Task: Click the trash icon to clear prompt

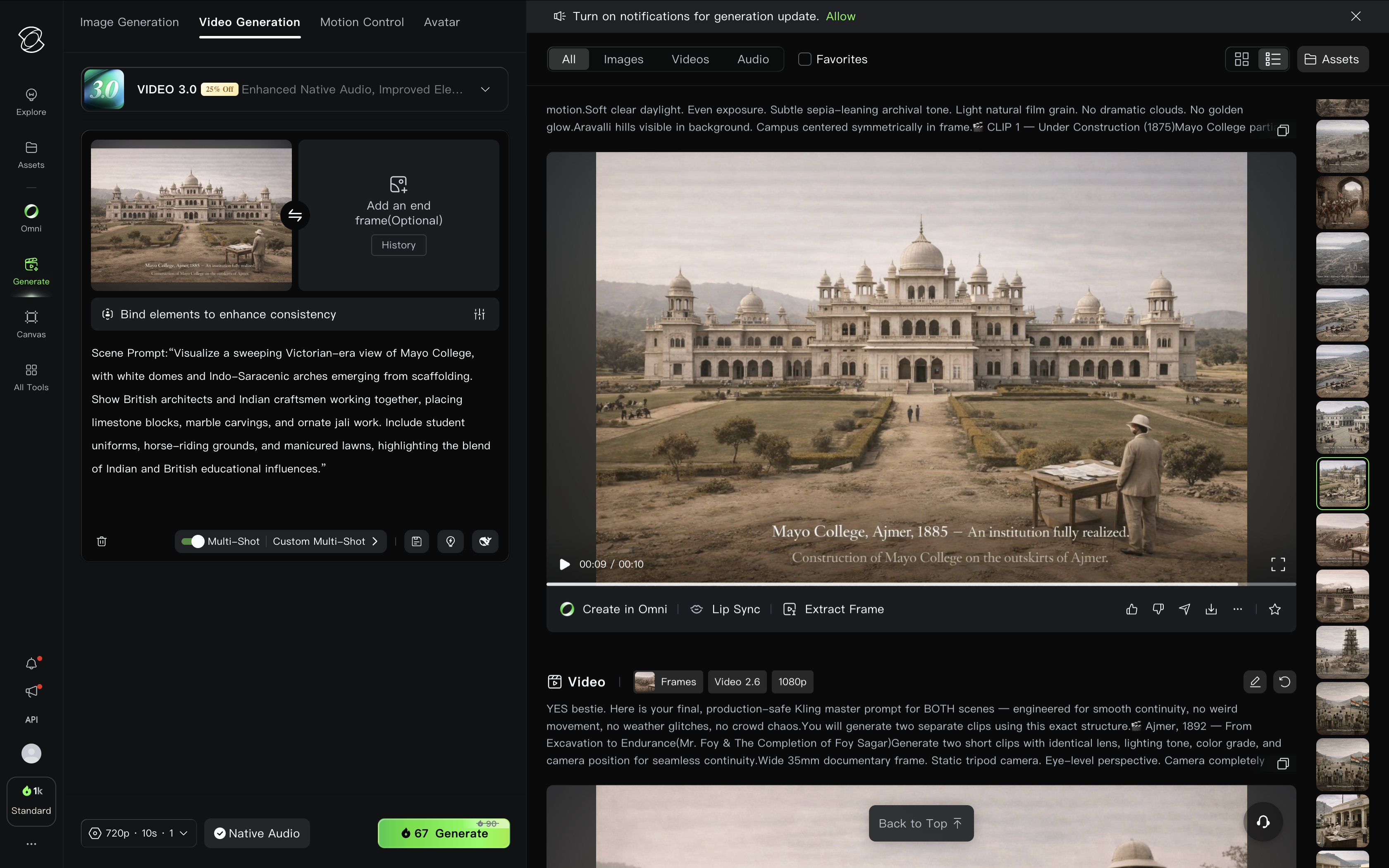Action: 102,541
